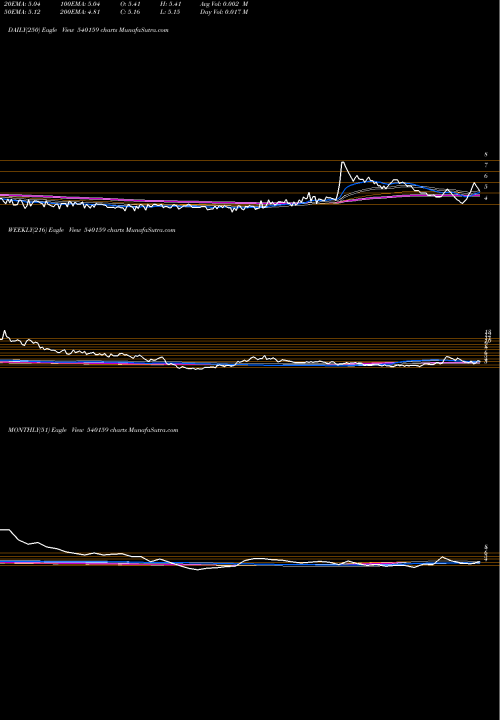Click axis label 6 on daily chart

[486, 176]
